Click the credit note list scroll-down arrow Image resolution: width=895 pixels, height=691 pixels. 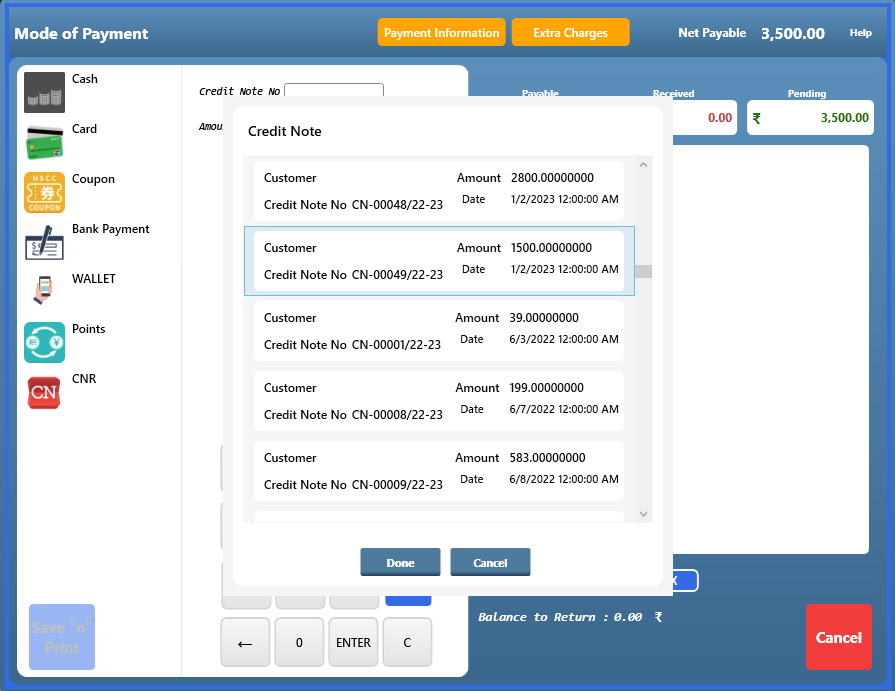pos(643,514)
